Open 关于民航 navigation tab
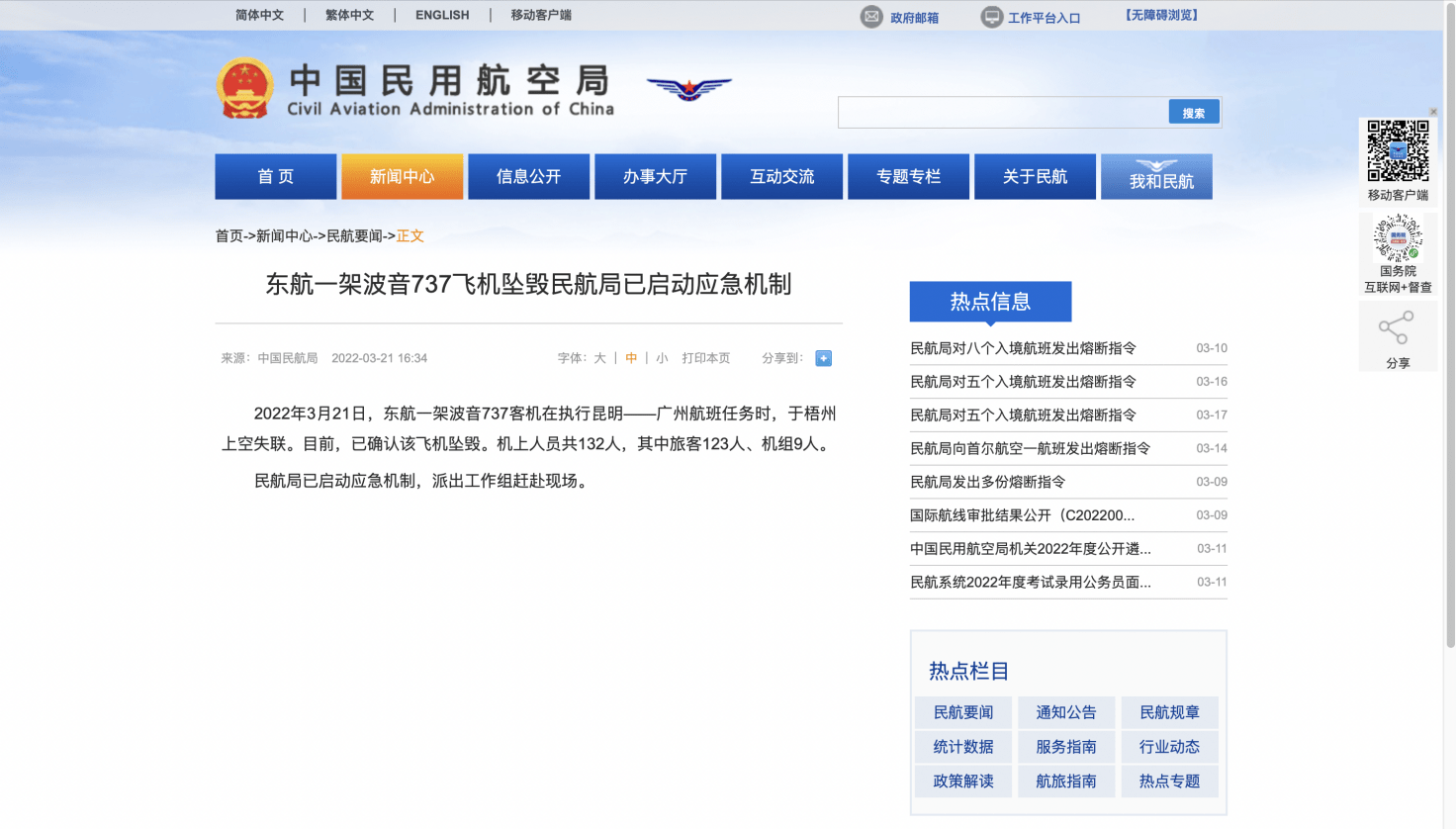Screen dimensions: 1456x829 [x=1036, y=176]
